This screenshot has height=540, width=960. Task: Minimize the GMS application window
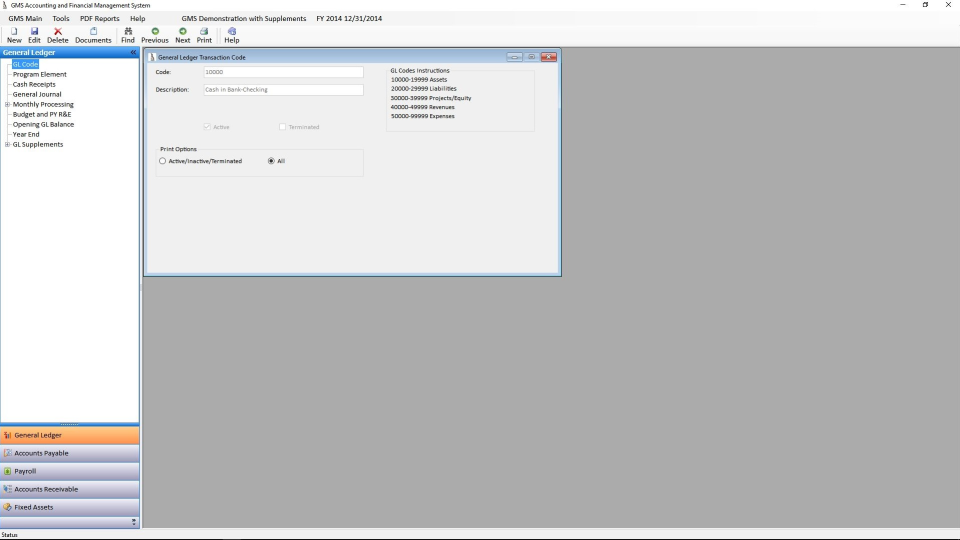(x=902, y=5)
